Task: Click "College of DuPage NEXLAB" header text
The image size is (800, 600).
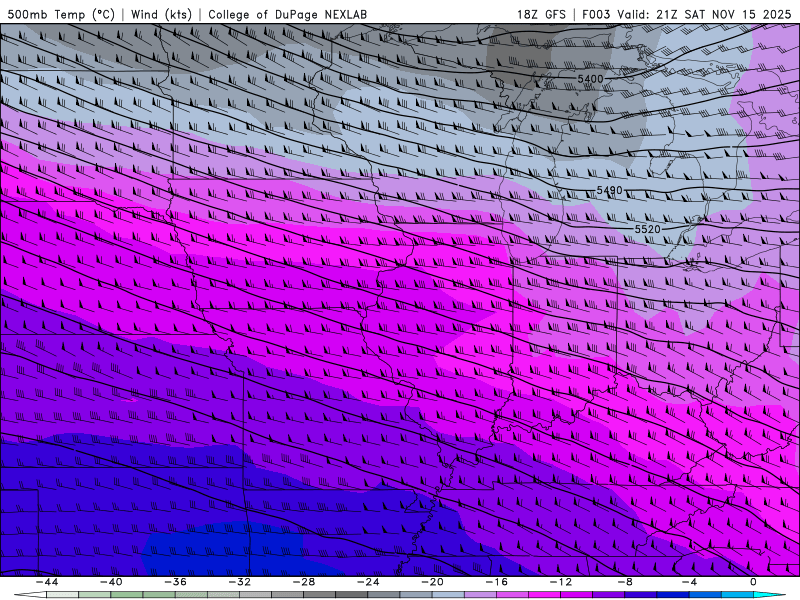Action: pyautogui.click(x=287, y=14)
